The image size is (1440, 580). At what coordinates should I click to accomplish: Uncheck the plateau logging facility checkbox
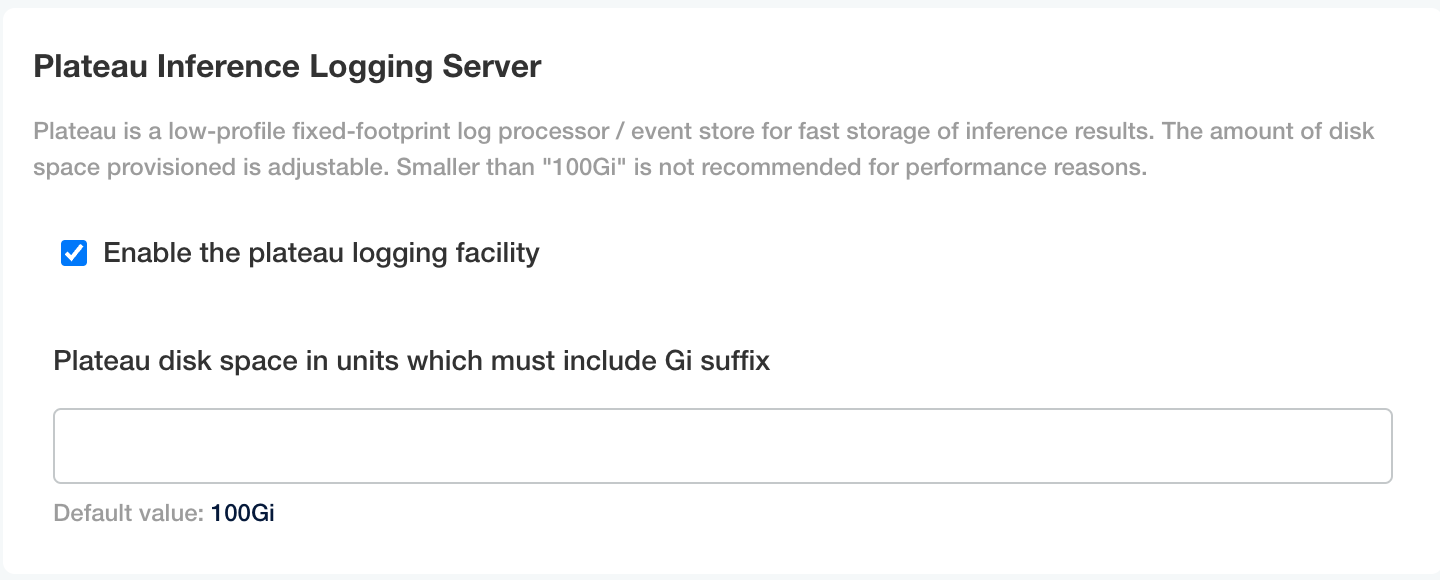74,253
